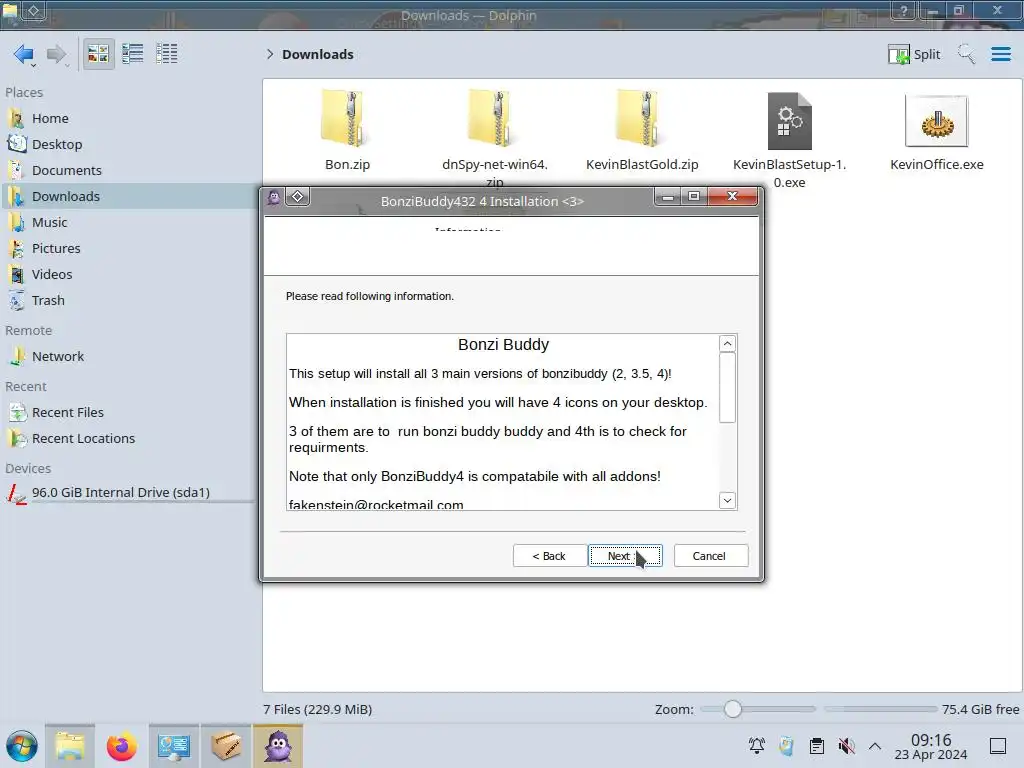Screen dimensions: 1024x768
Task: Open Network under Remote
Action: point(127,357)
